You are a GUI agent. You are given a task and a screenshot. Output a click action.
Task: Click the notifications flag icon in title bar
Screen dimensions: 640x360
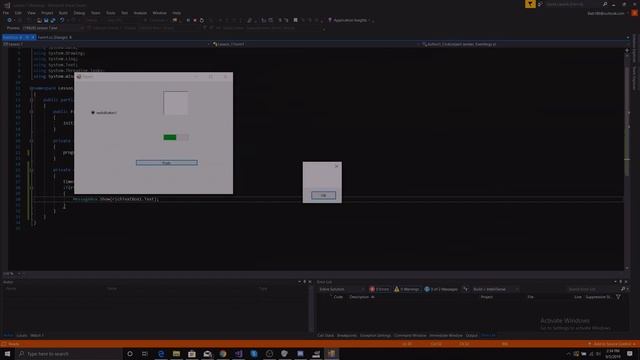[x=530, y=4]
